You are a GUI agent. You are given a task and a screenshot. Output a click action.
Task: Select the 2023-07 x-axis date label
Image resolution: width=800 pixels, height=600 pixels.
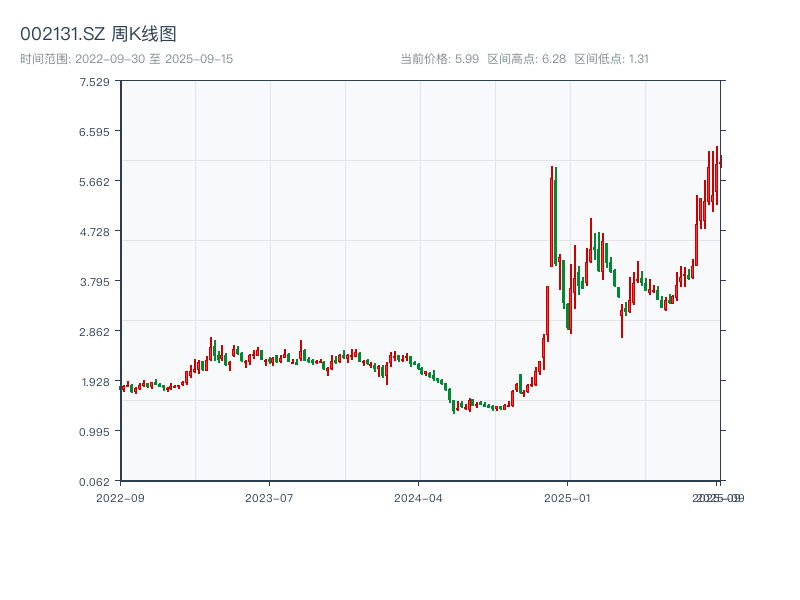(270, 497)
